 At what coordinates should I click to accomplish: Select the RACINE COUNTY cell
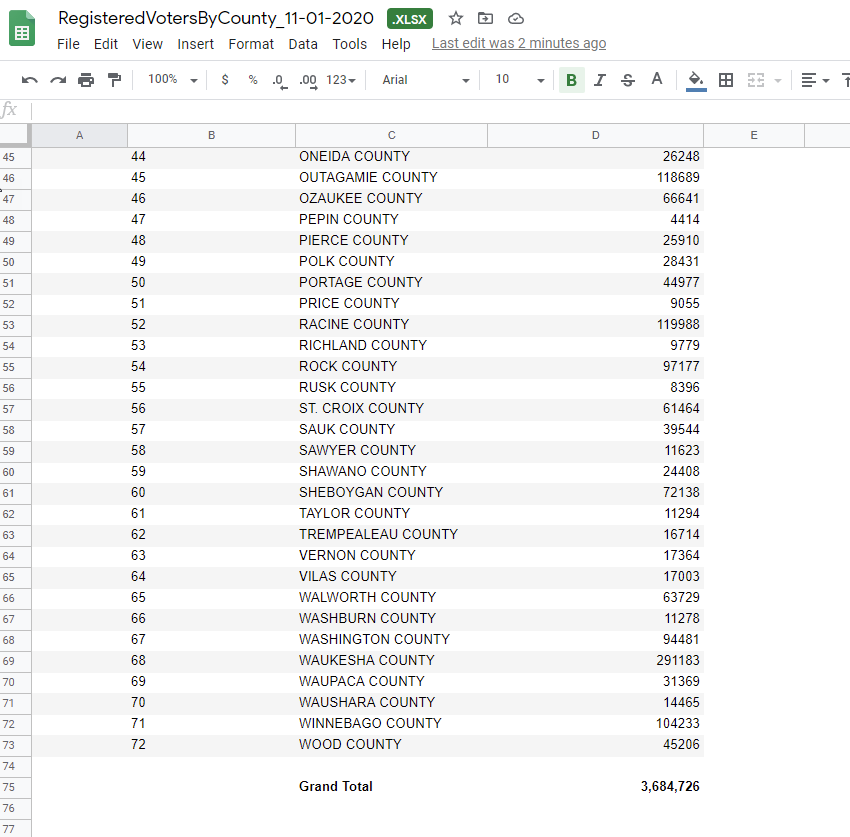pyautogui.click(x=391, y=324)
